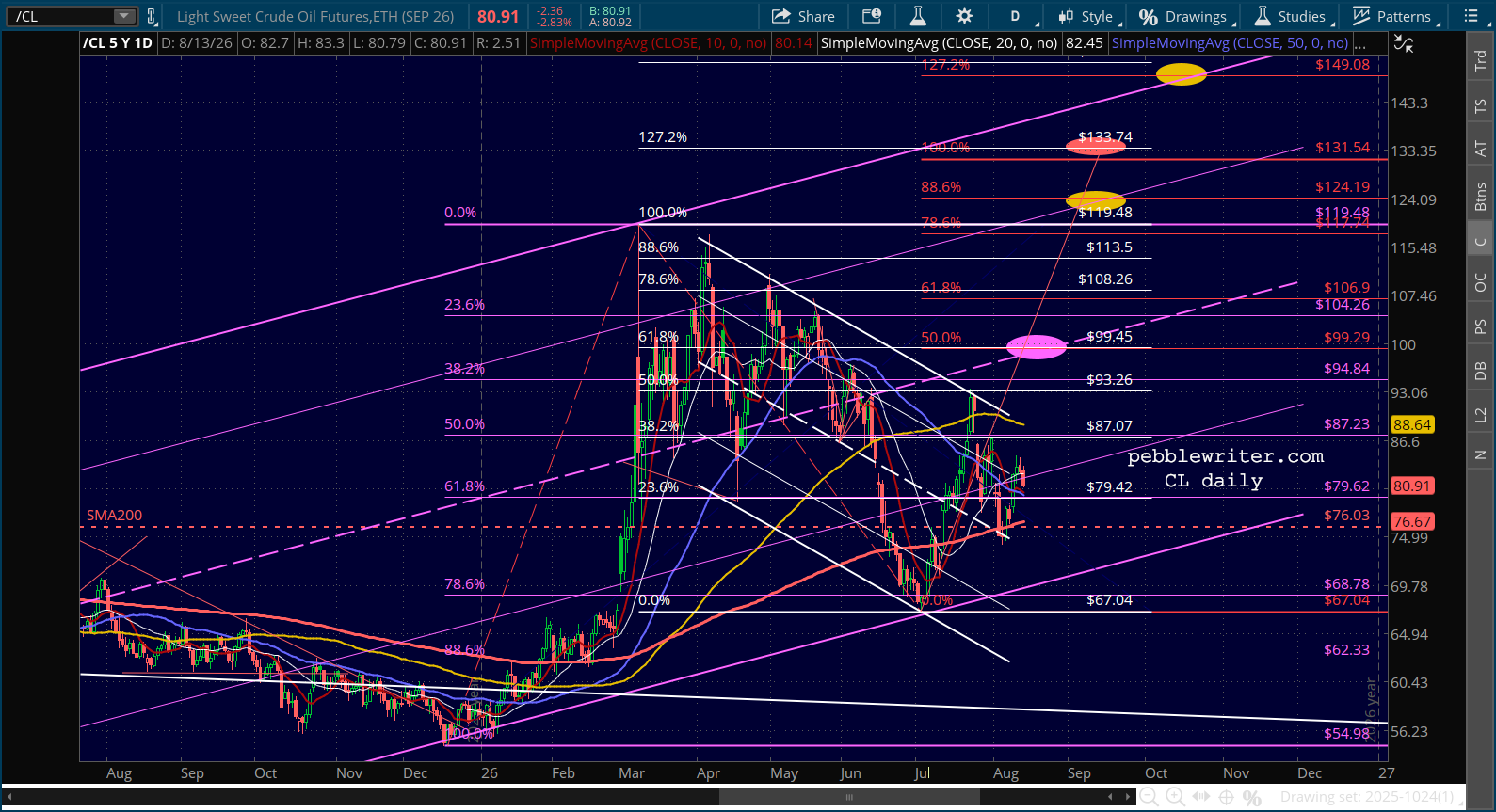The height and width of the screenshot is (812, 1496).
Task: Click the horizontal pan arrows icon
Action: pyautogui.click(x=1200, y=797)
